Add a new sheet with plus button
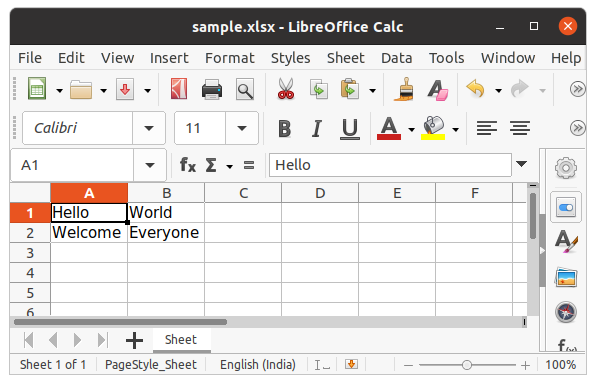This screenshot has width=596, height=384. [134, 340]
